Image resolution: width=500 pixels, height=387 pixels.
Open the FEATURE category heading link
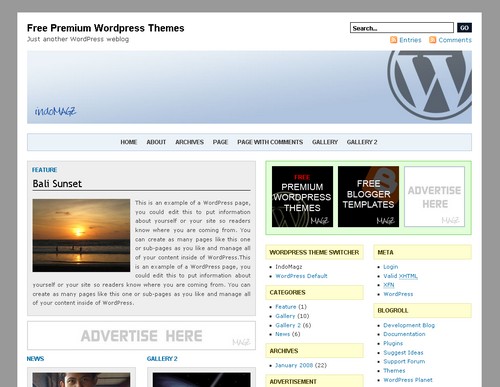(x=44, y=170)
